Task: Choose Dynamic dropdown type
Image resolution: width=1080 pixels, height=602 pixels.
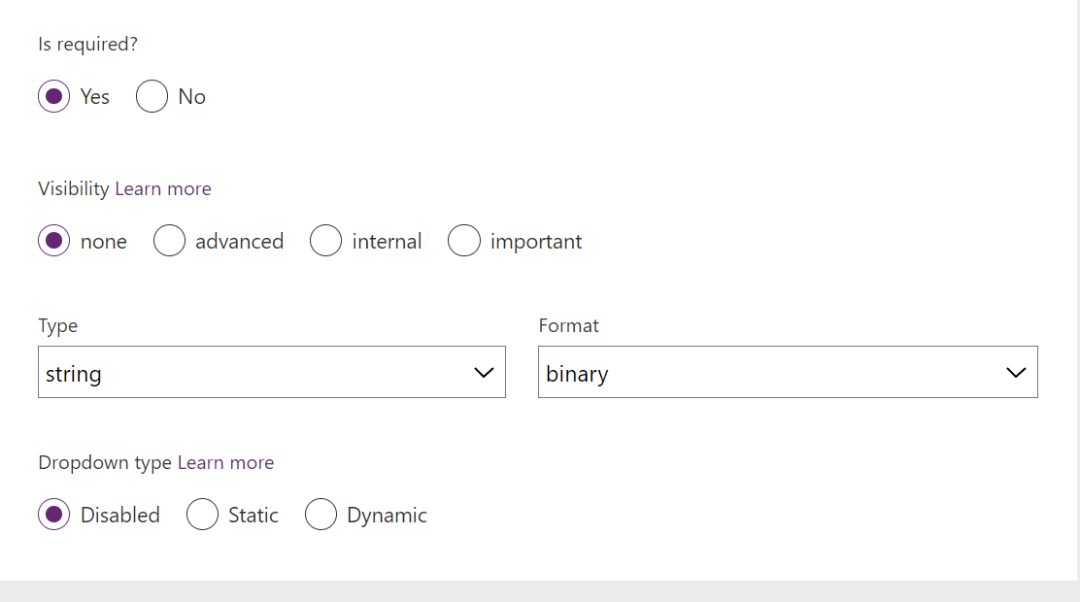Action: tap(321, 515)
